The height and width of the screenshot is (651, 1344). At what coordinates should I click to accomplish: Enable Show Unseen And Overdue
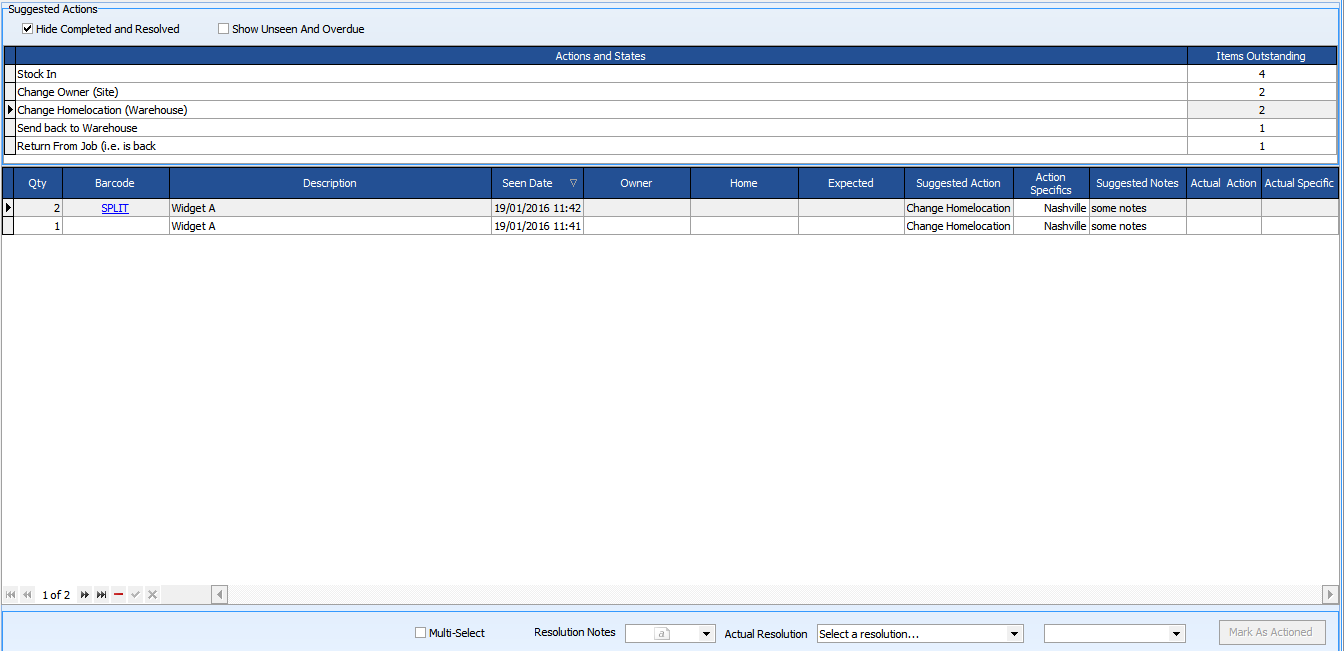[x=224, y=28]
